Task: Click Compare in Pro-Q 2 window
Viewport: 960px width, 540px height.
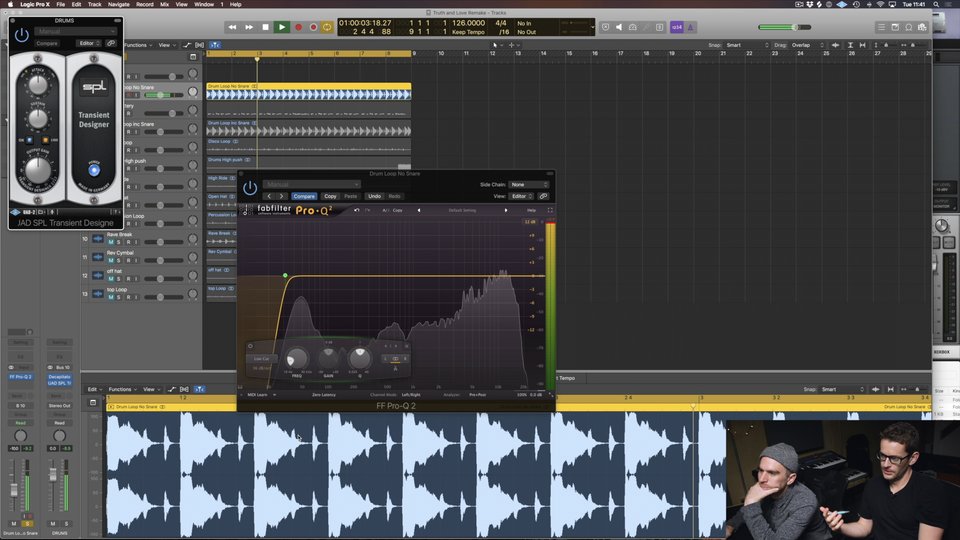Action: click(304, 197)
